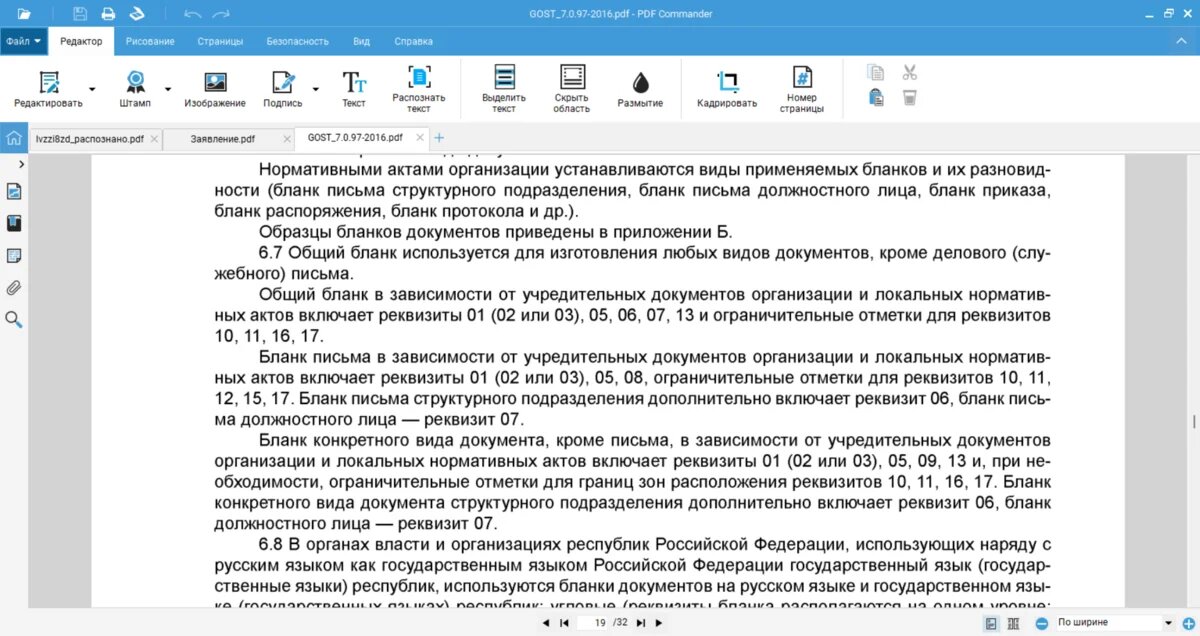Viewport: 1200px width, 636px height.
Task: Expand the Редактировать dropdown arrow
Action: point(92,88)
